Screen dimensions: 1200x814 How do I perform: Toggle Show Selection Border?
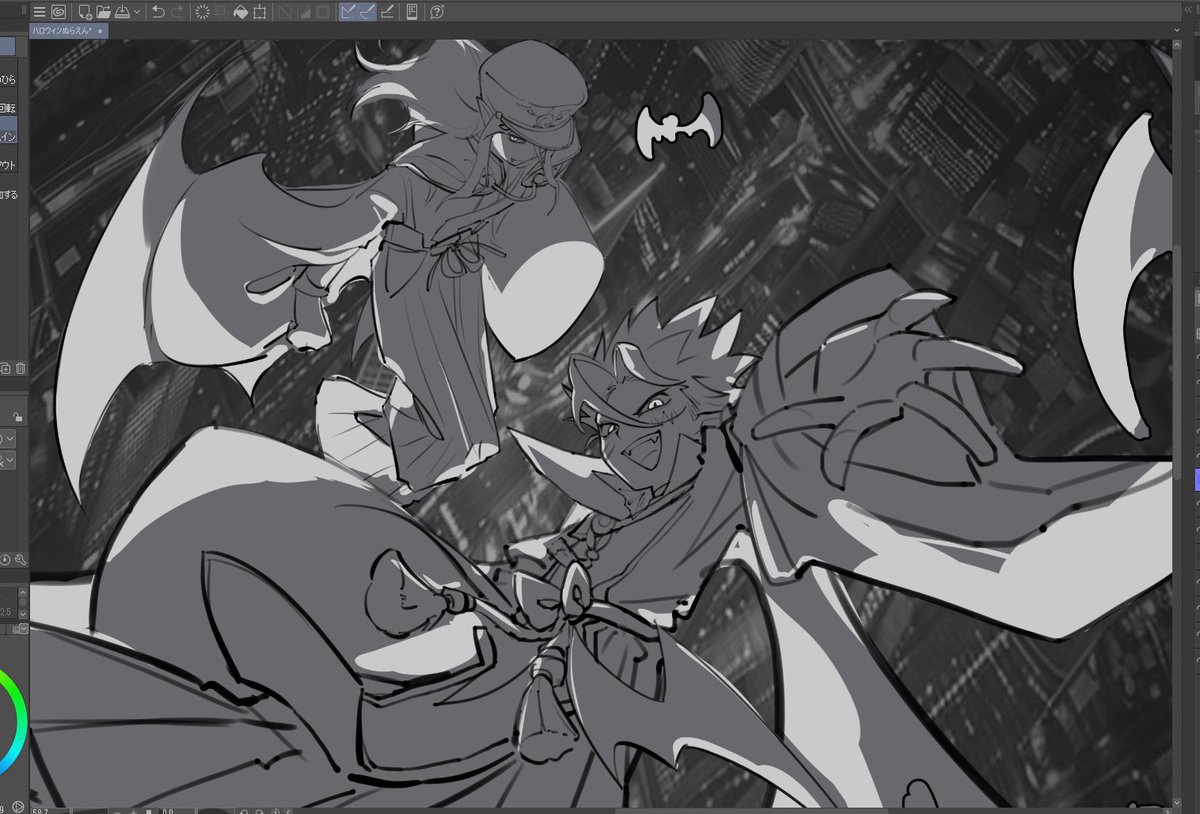click(x=323, y=12)
